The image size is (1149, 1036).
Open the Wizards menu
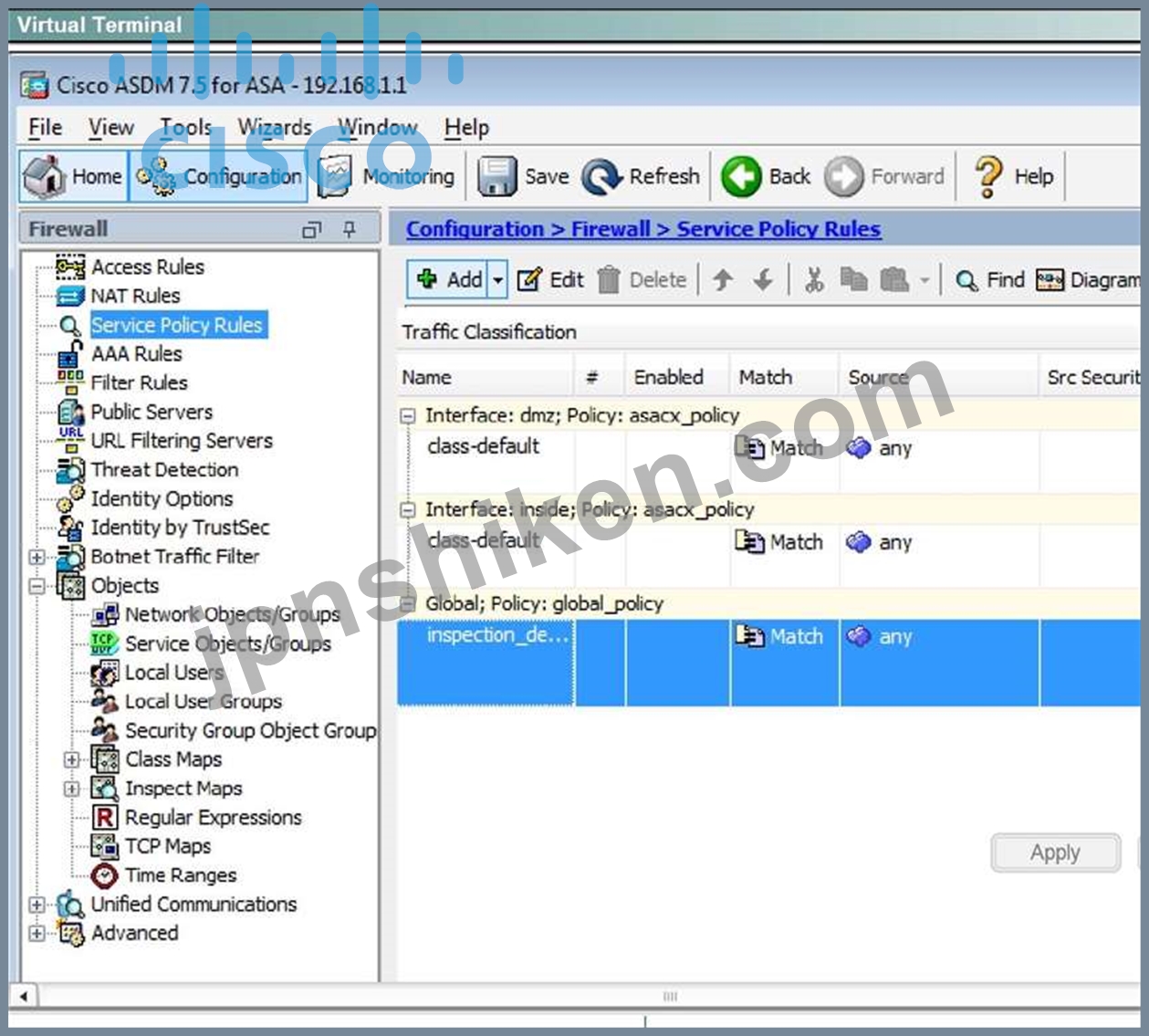275,128
